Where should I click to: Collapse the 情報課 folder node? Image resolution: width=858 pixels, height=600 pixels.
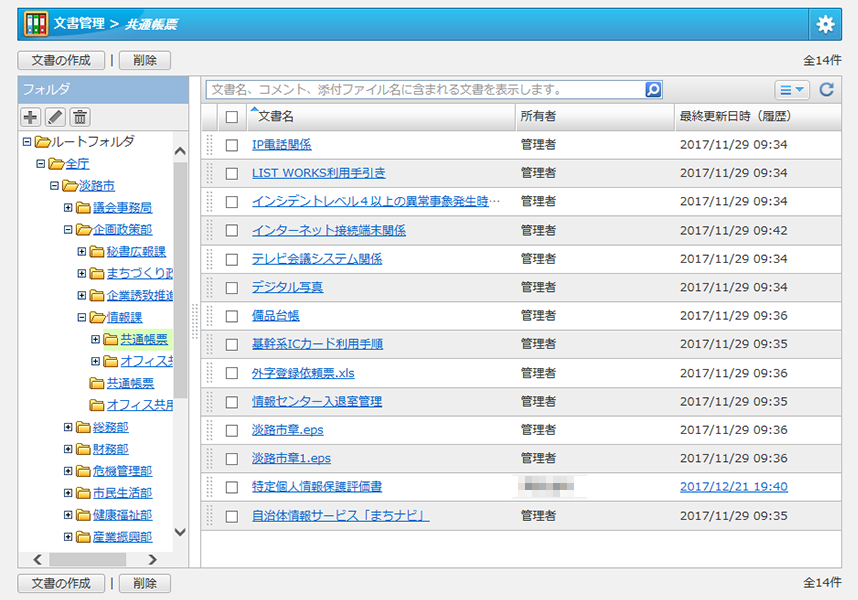click(x=82, y=318)
